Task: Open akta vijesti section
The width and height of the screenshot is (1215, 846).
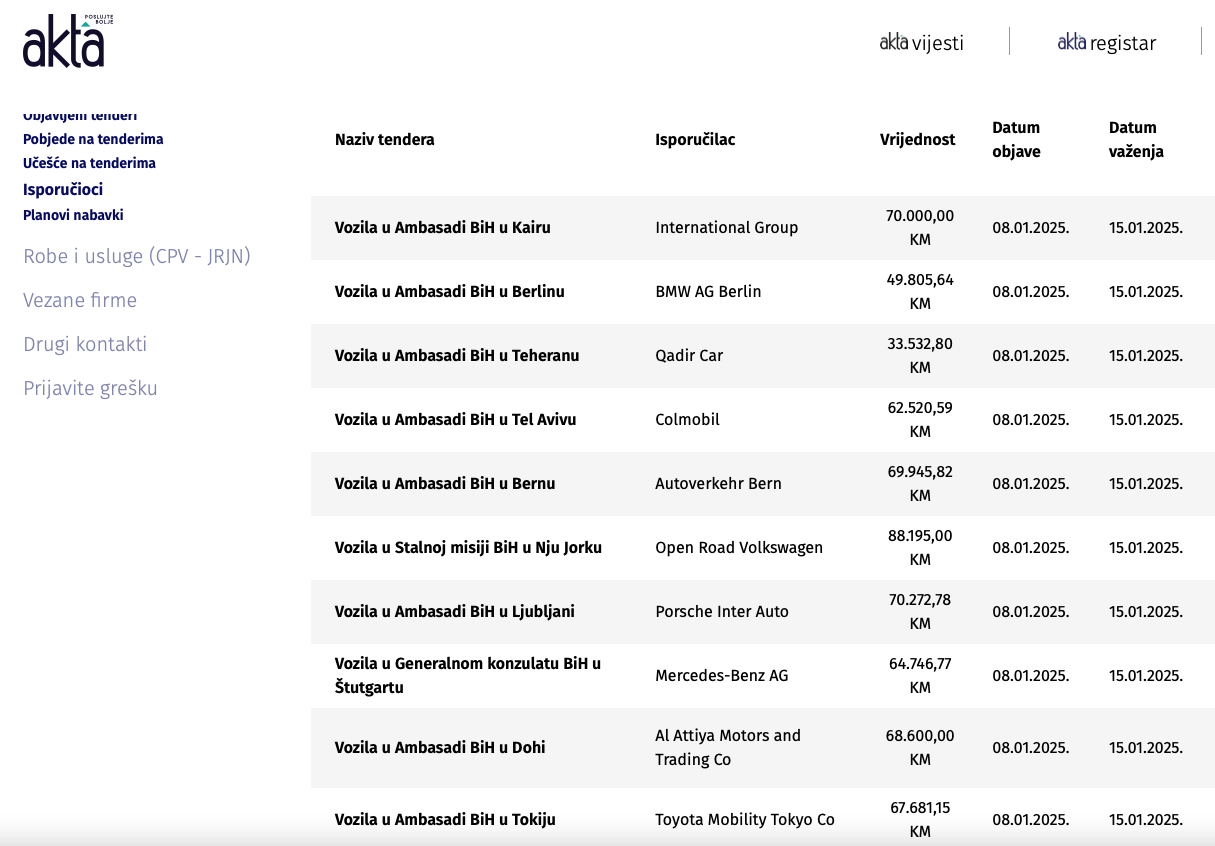Action: click(921, 42)
